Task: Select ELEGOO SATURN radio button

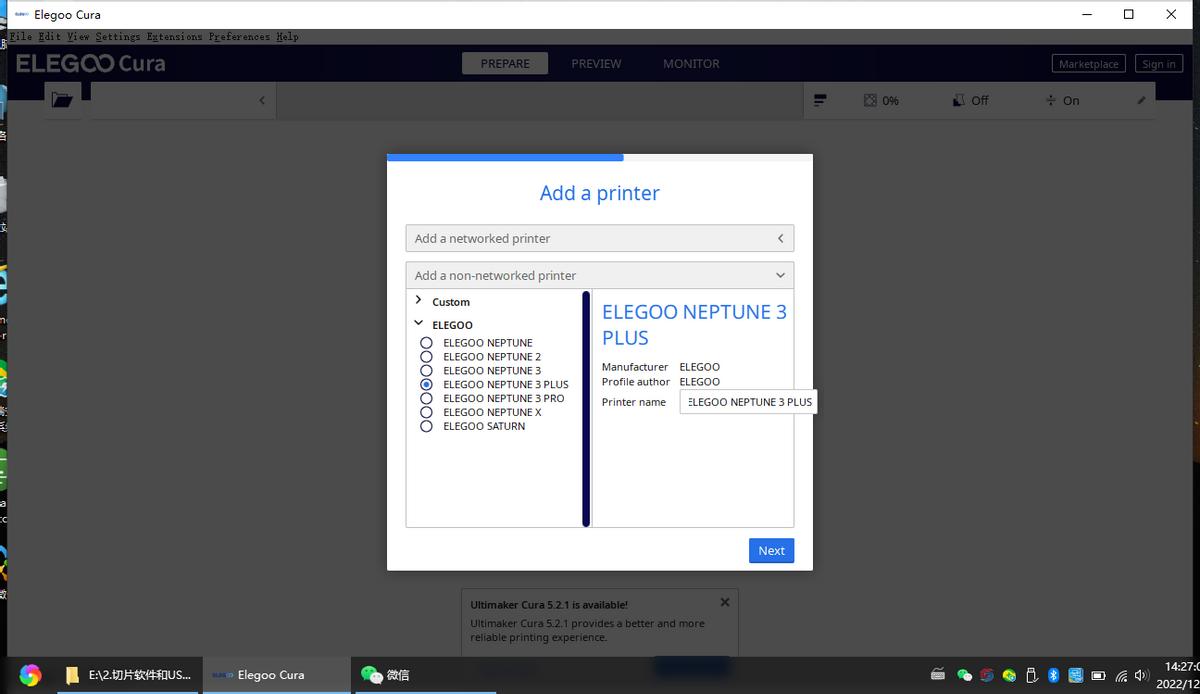Action: [426, 426]
